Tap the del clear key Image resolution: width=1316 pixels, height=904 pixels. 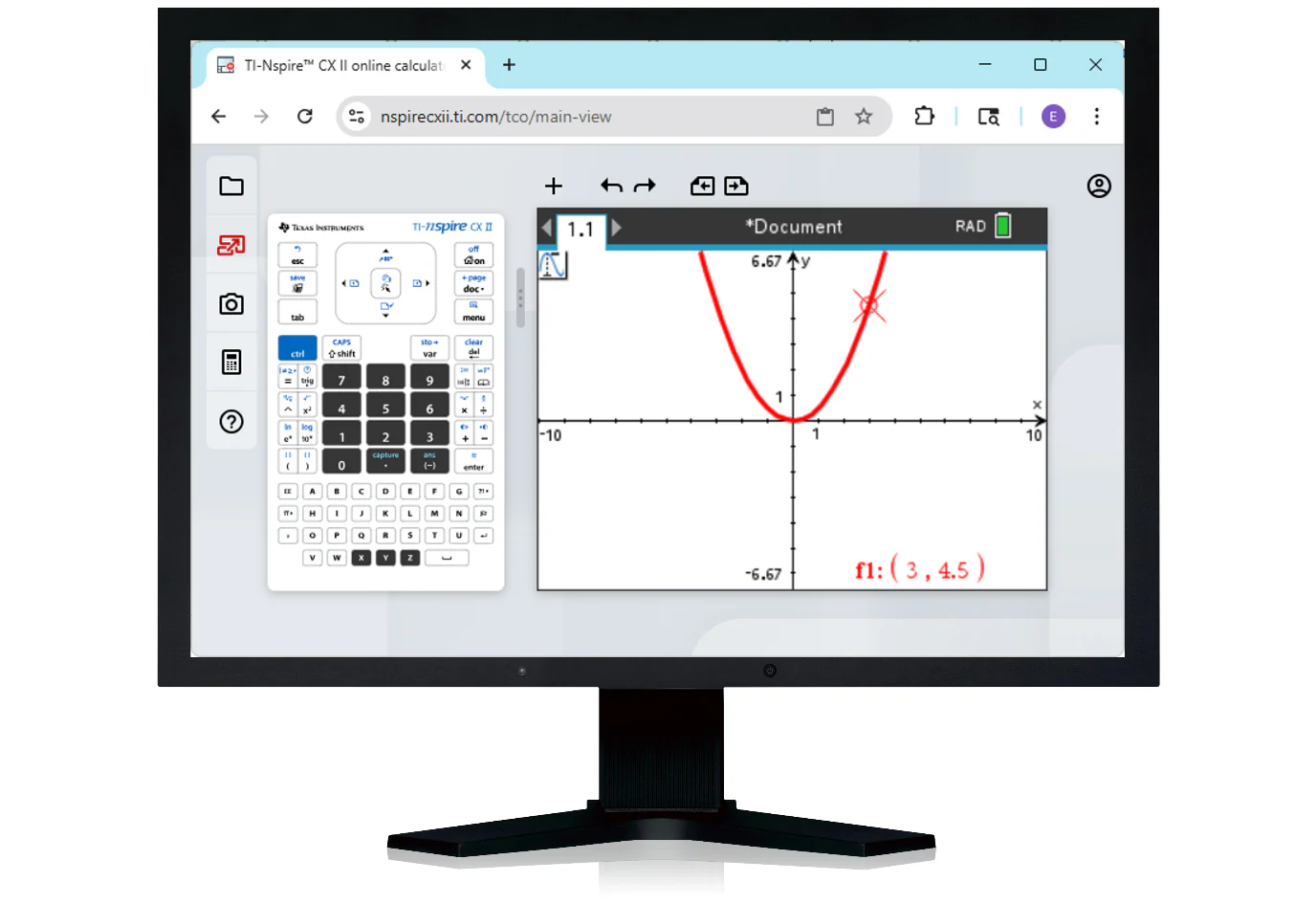click(x=473, y=348)
